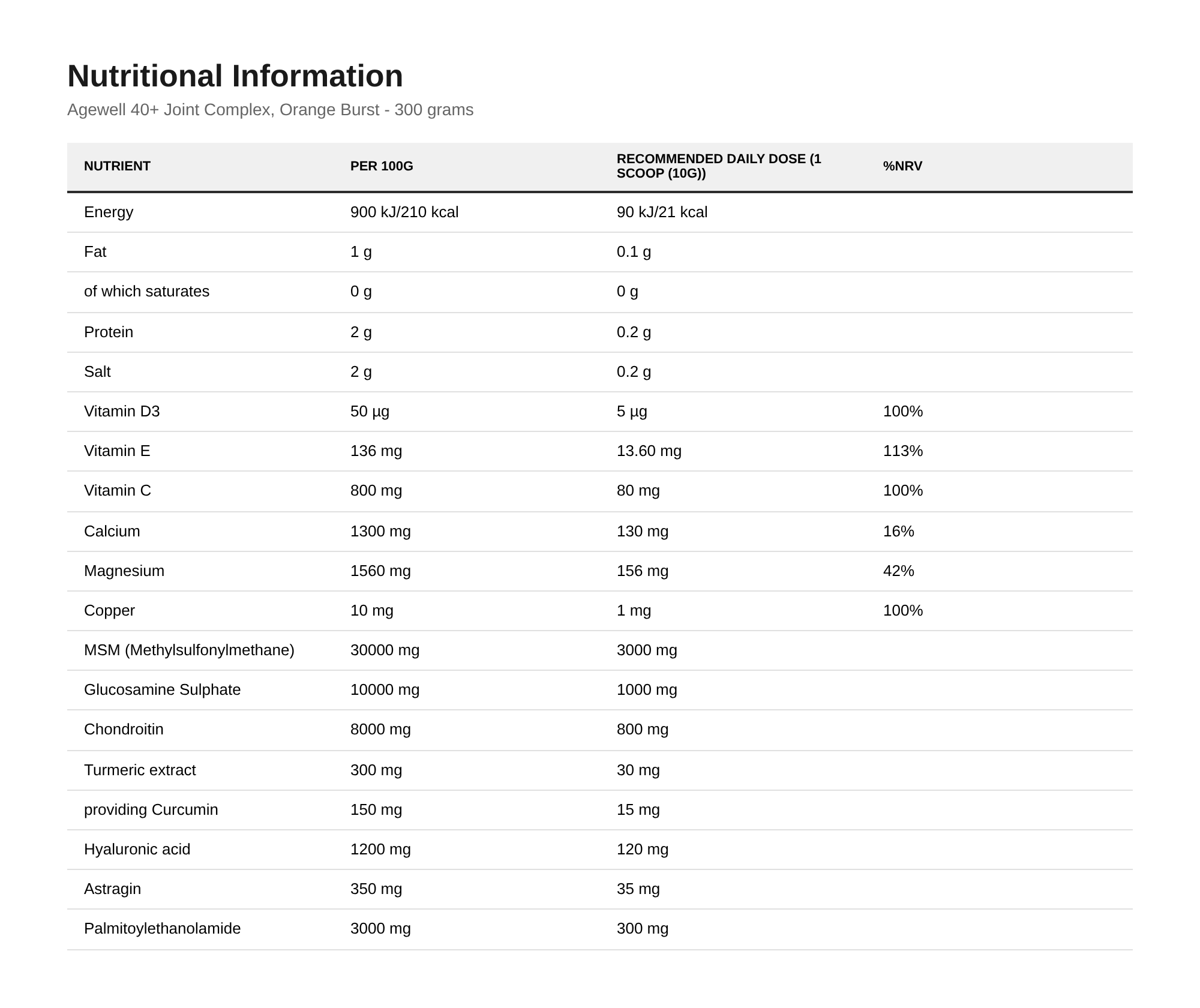The width and height of the screenshot is (1200, 1008).
Task: Click the 900 kJ/210 kcal value
Action: 404,212
